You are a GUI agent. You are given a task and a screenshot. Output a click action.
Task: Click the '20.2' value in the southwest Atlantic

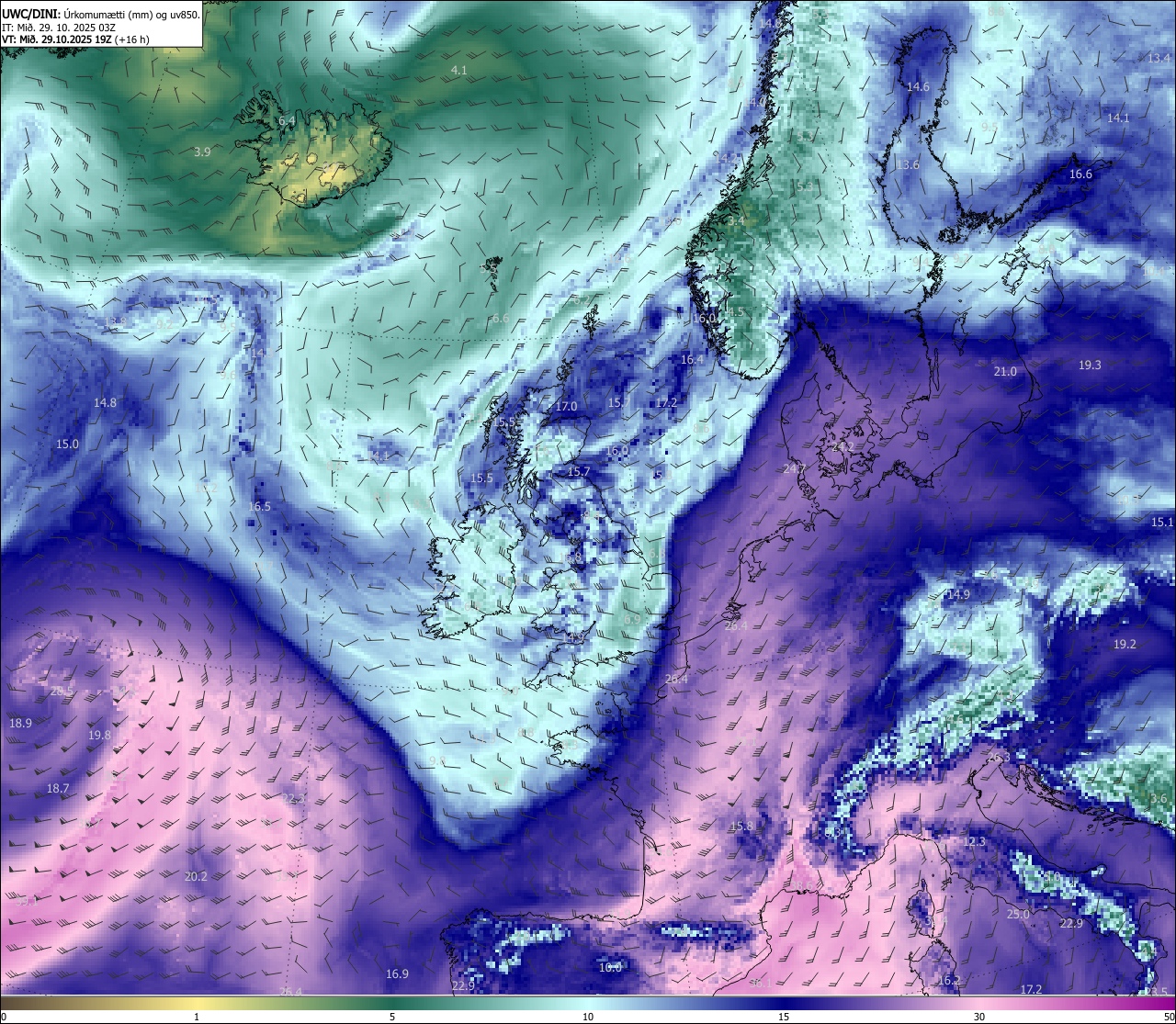tap(196, 876)
